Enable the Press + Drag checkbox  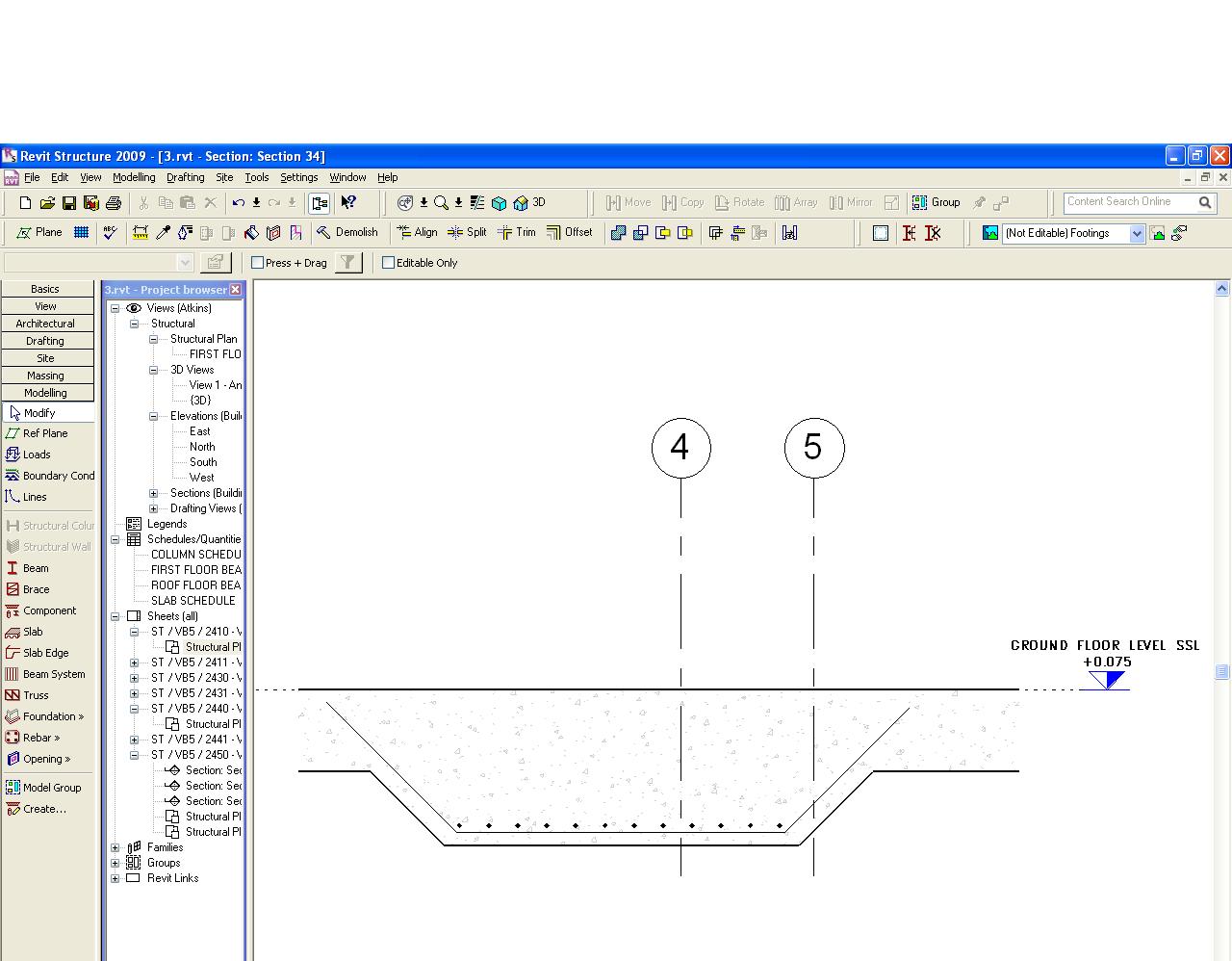coord(258,263)
